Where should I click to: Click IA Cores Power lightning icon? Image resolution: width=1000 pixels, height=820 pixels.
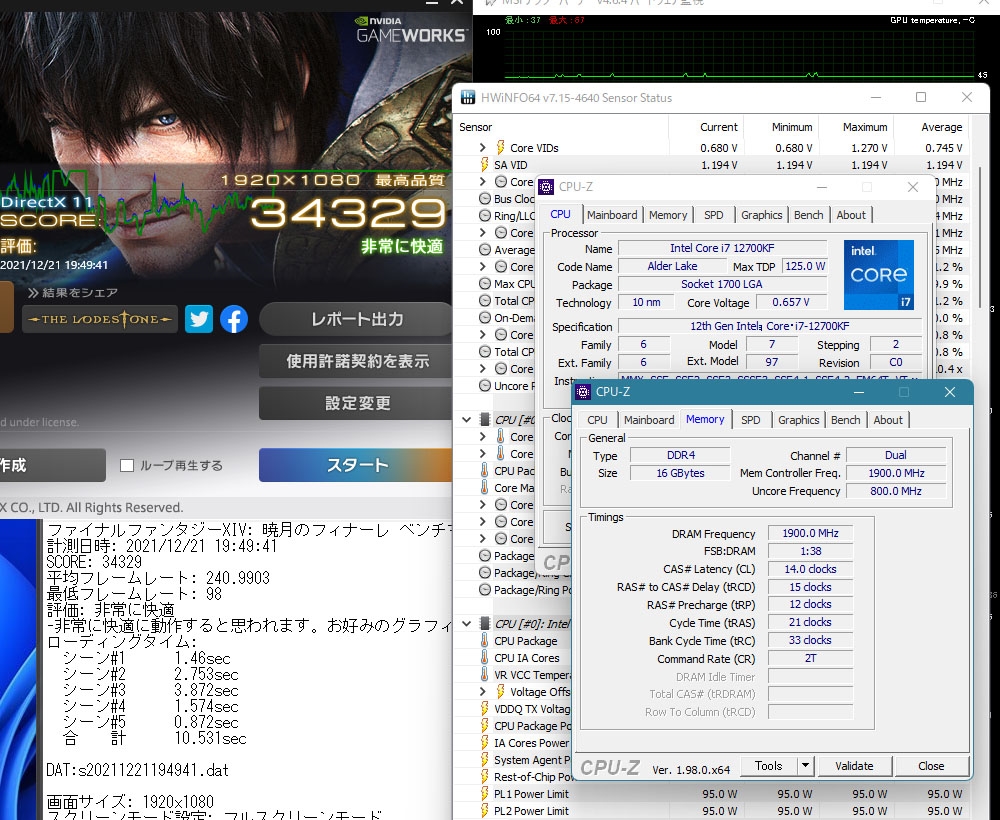(x=485, y=742)
